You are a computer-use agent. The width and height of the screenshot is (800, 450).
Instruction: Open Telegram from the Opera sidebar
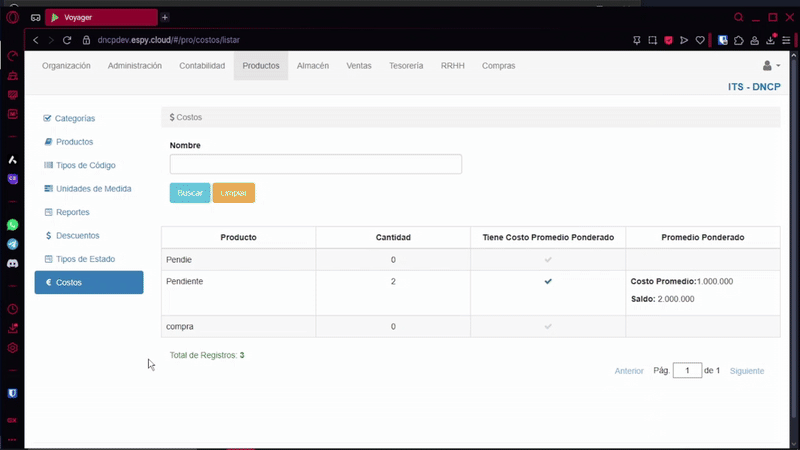(x=13, y=244)
